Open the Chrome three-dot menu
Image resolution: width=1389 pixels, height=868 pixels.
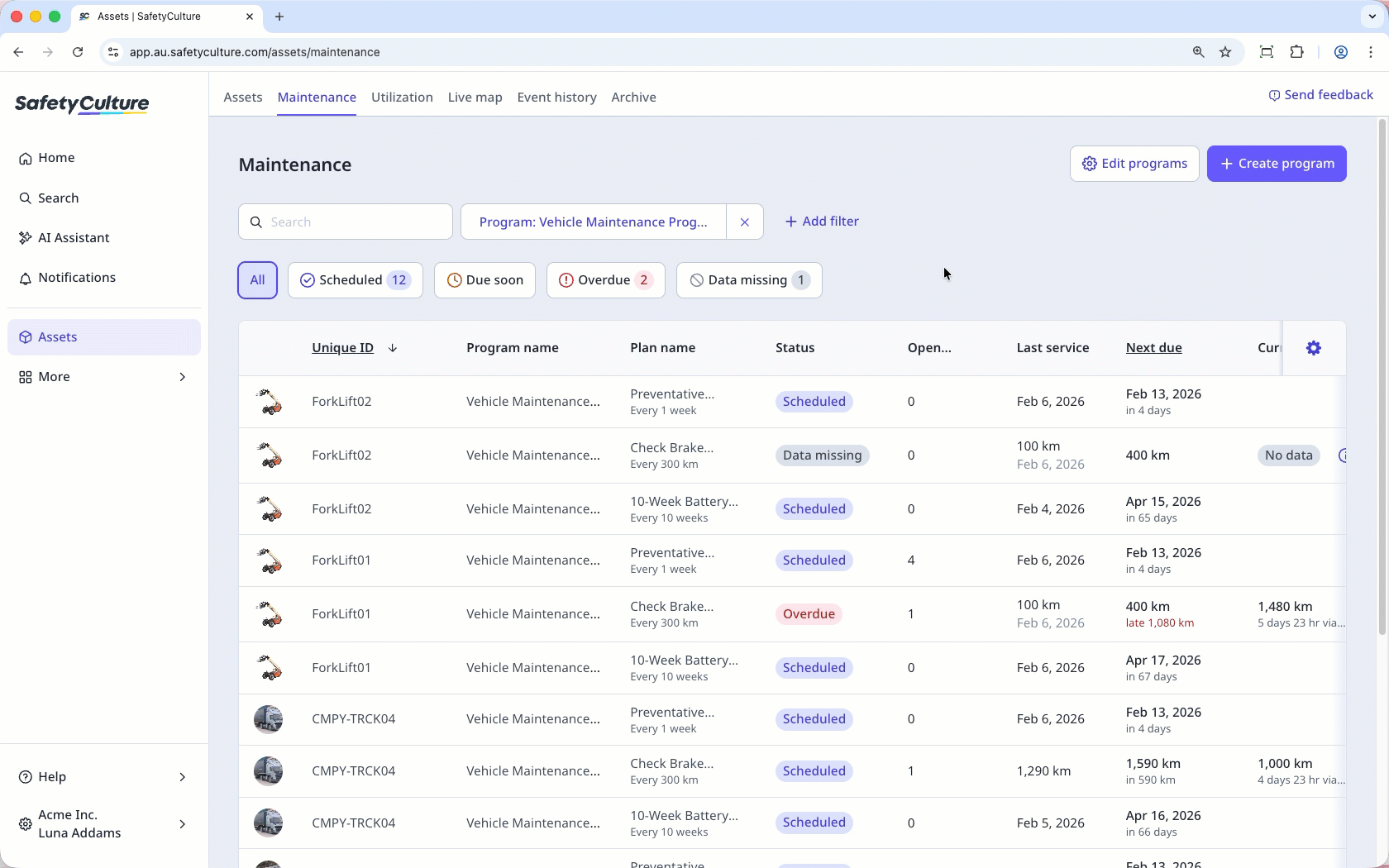[x=1371, y=52]
